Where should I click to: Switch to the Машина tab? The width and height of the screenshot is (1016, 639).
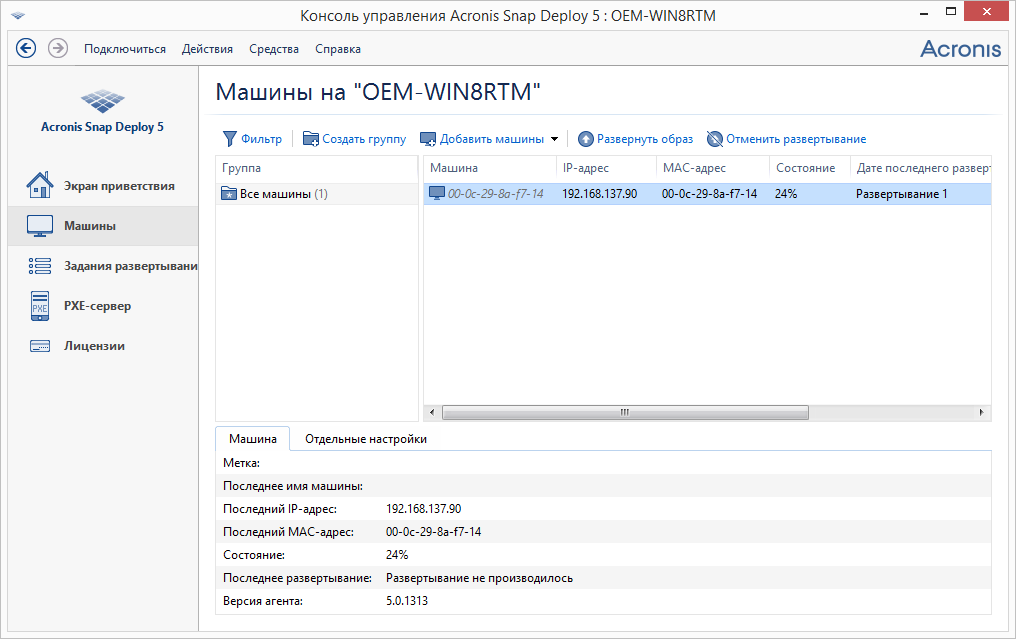click(253, 439)
